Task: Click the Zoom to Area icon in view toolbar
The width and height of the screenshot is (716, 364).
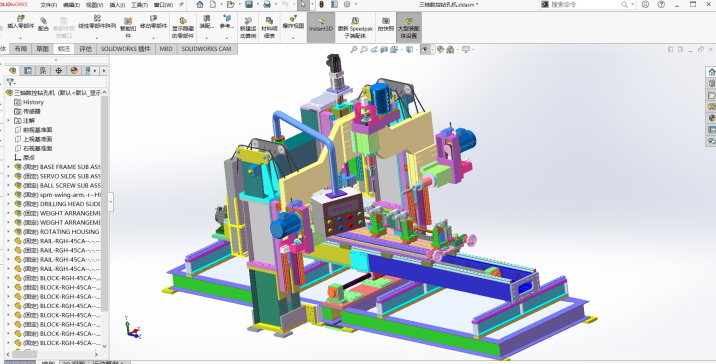Action: [x=363, y=49]
